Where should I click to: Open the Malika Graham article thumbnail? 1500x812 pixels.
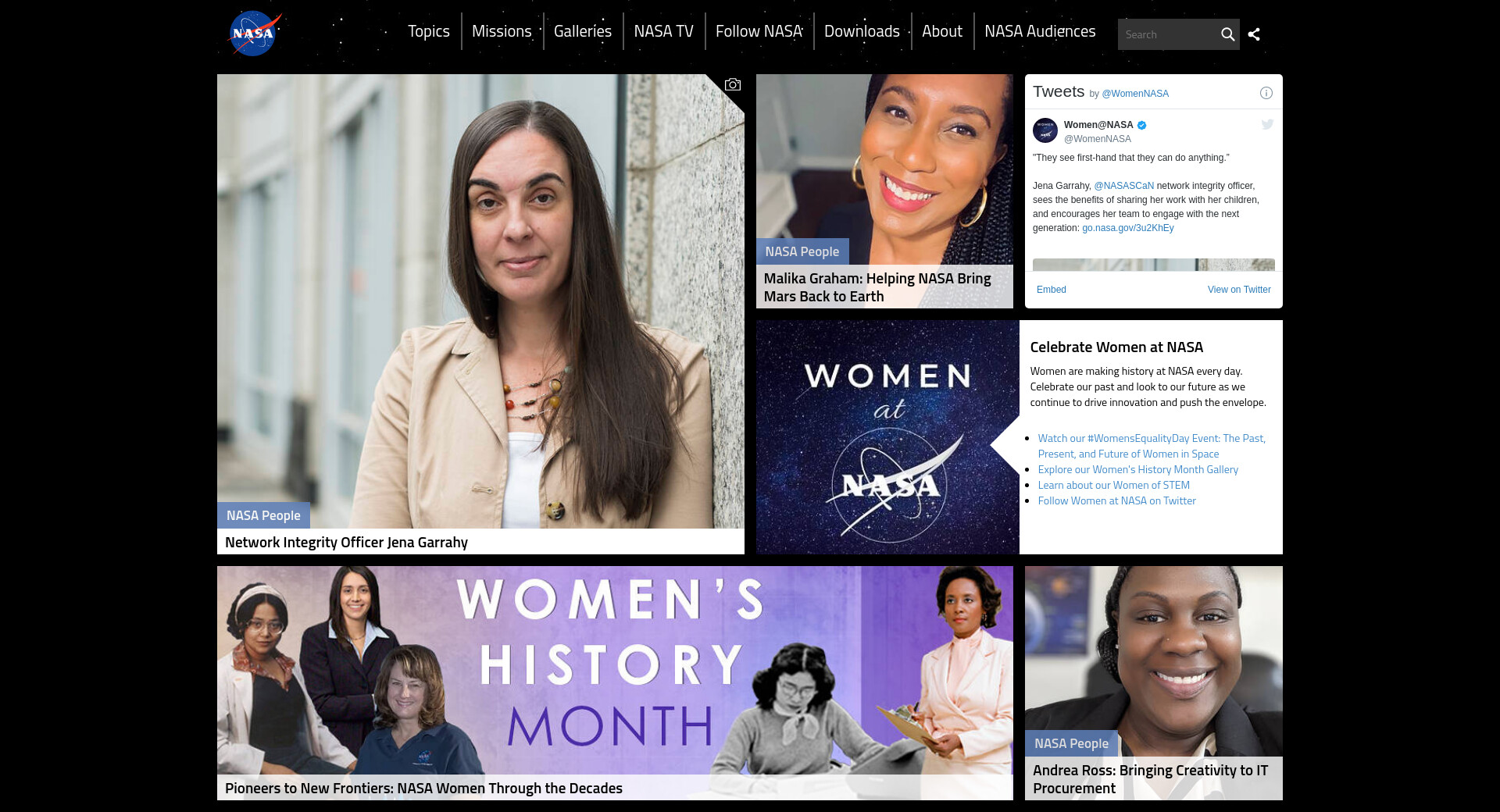pos(884,191)
